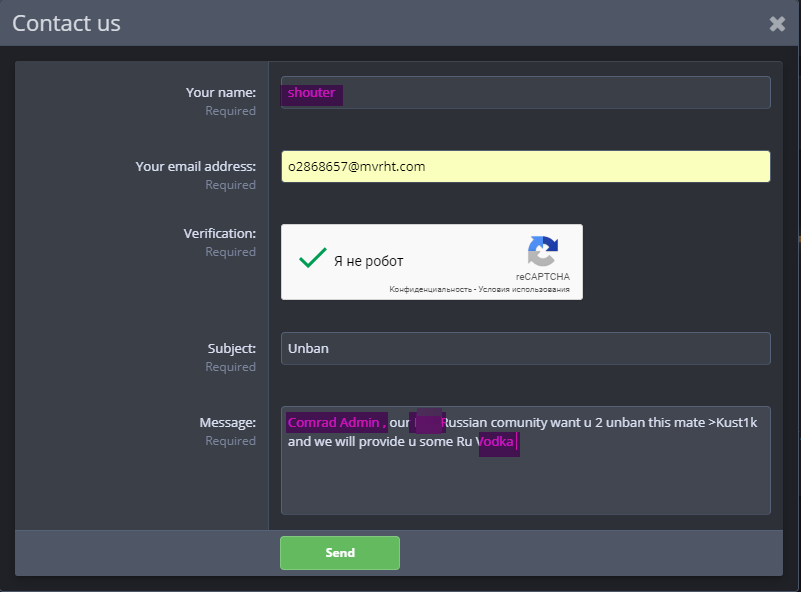This screenshot has width=801, height=592.
Task: Close the Contact us dialog
Action: pos(777,24)
